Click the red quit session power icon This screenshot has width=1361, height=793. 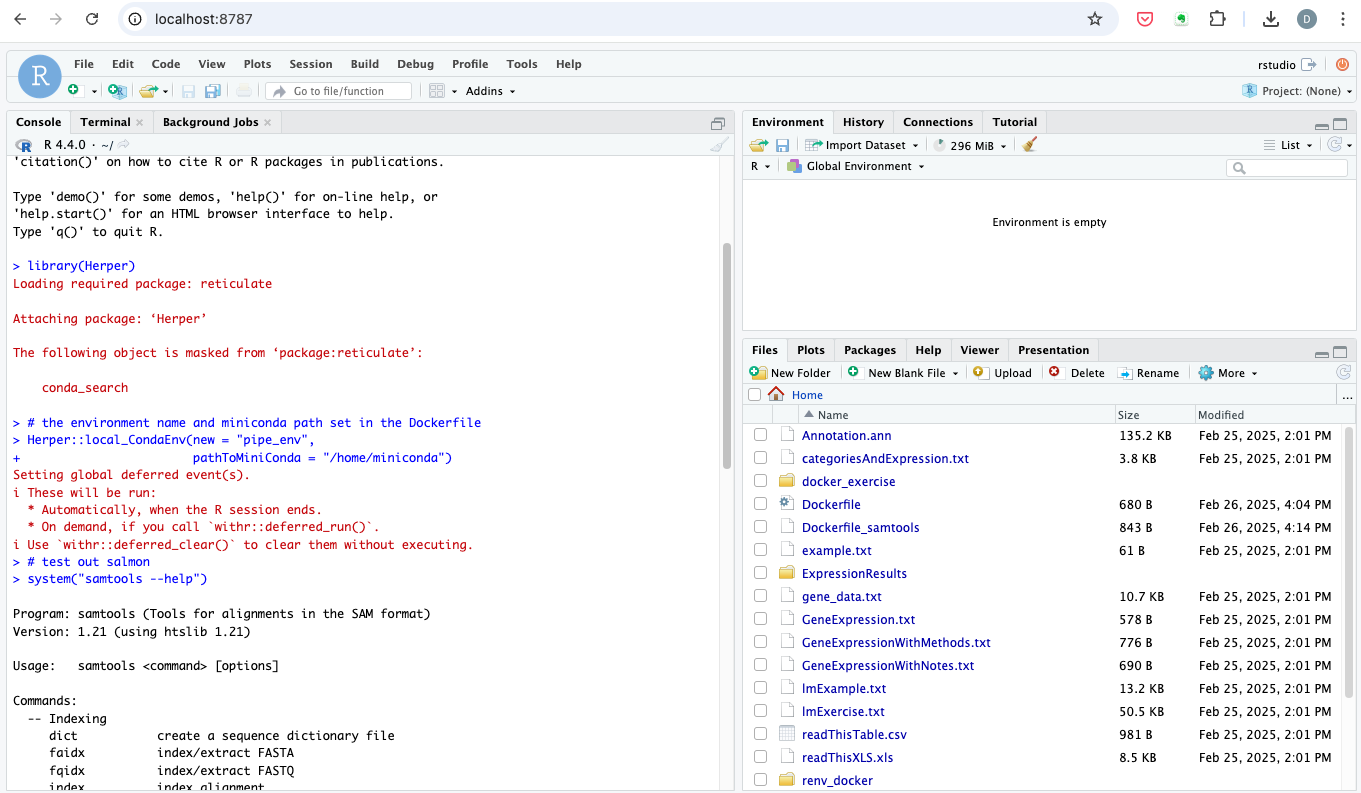pos(1342,64)
